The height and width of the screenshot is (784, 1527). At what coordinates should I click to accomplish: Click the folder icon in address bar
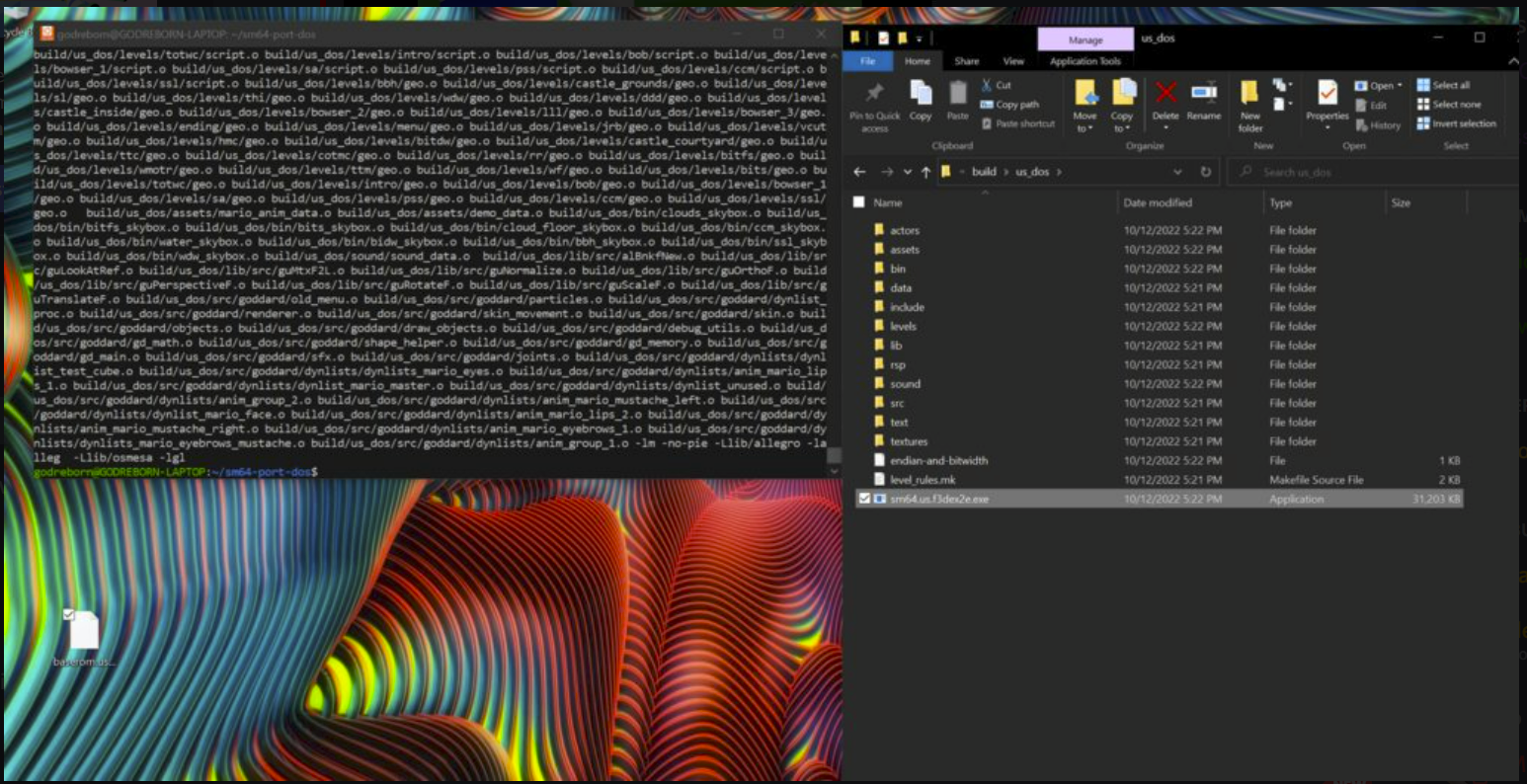[x=945, y=172]
